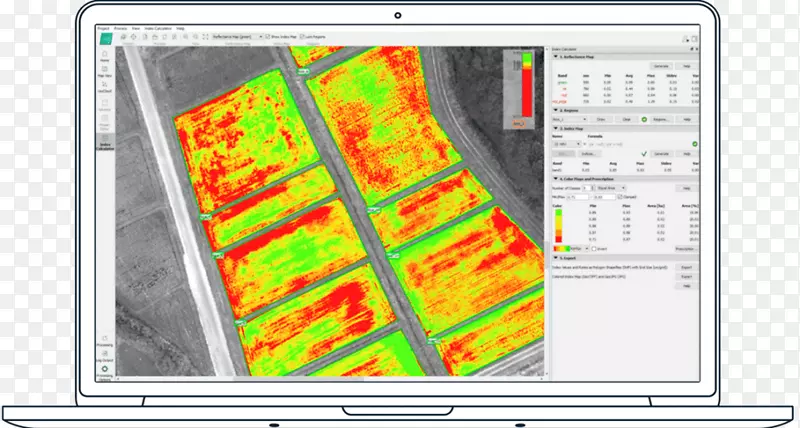Click the green status circle in Regions section
The height and width of the screenshot is (428, 800).
point(644,119)
